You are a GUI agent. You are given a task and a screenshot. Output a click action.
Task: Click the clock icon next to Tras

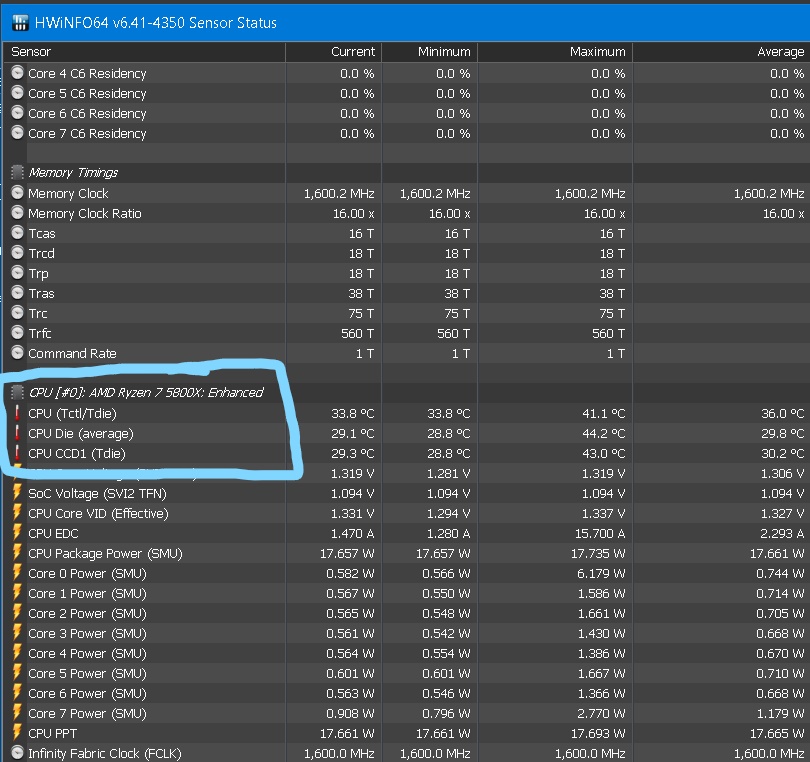click(x=18, y=293)
